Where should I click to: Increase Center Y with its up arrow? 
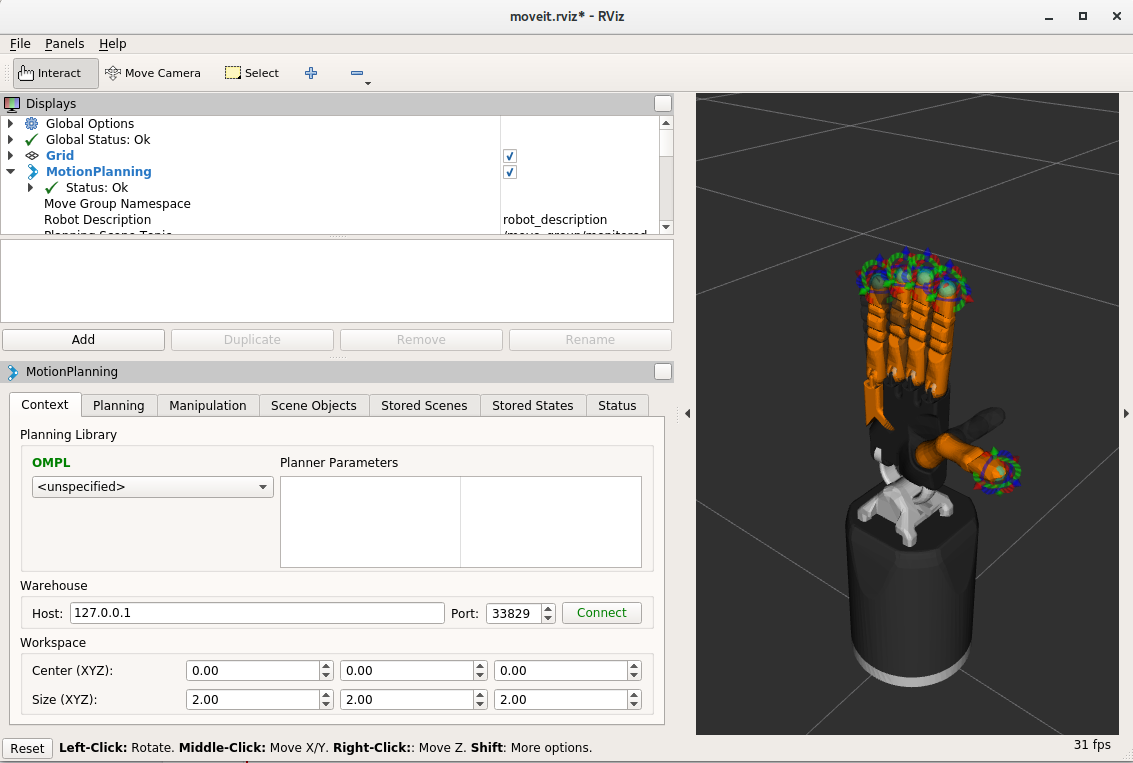[481, 666]
